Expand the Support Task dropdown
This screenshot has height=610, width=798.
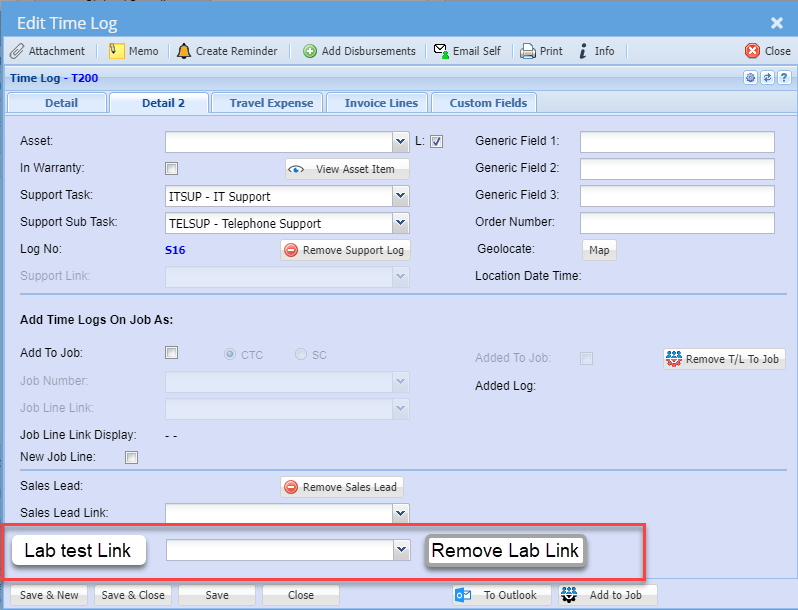400,197
